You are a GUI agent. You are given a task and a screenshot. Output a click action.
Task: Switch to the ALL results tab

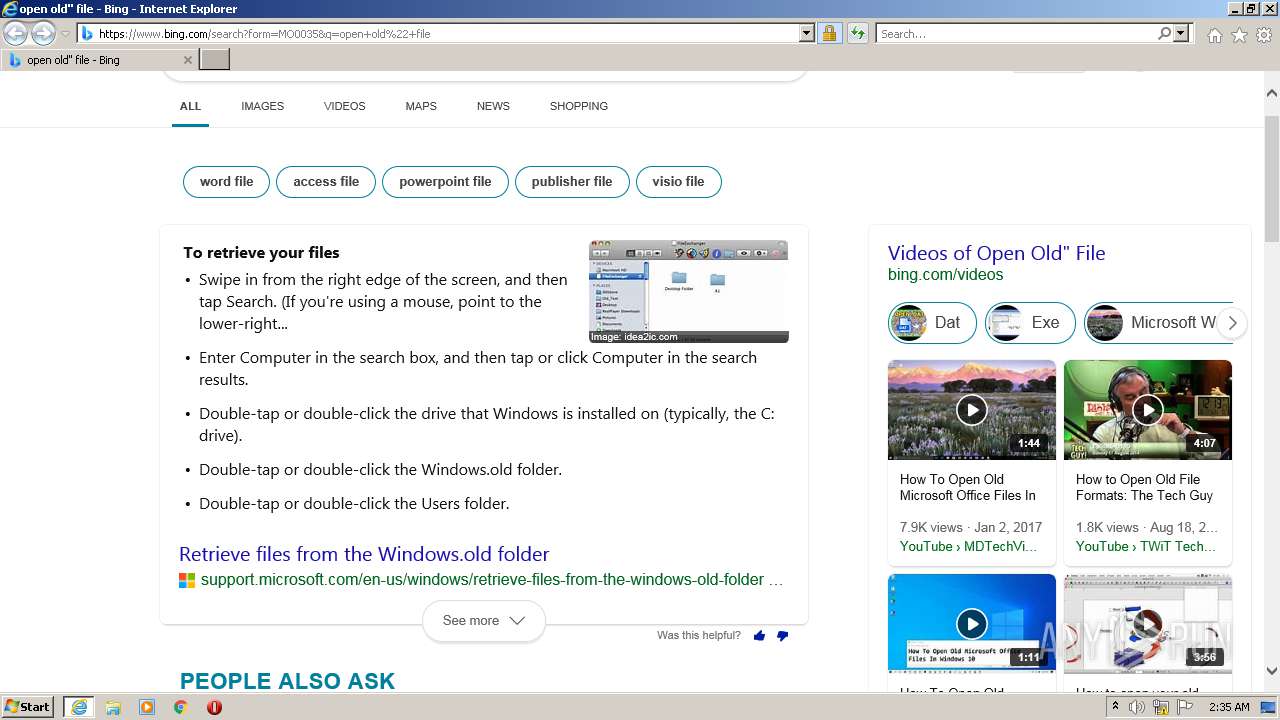pyautogui.click(x=190, y=106)
